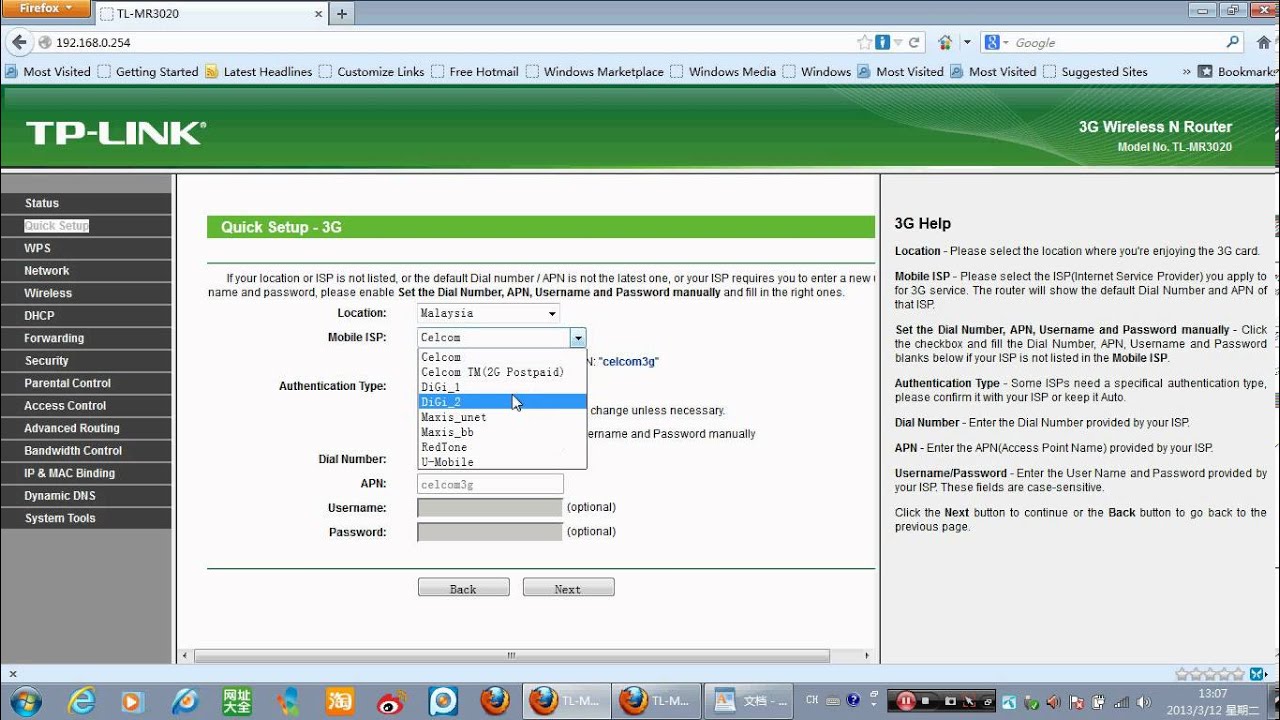Choose Celcom TM(2G Postpaid) from list
This screenshot has width=1280, height=720.
click(501, 372)
